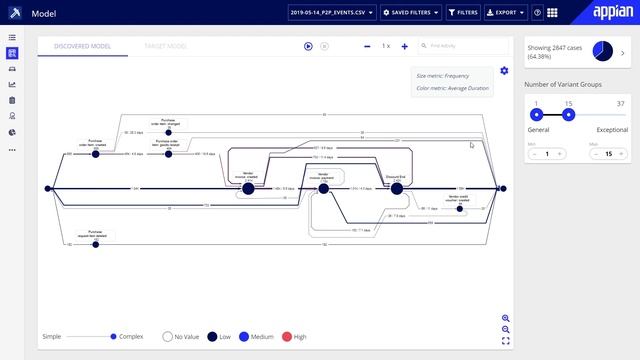
Task: Select the Discount End node
Action: (x=397, y=189)
